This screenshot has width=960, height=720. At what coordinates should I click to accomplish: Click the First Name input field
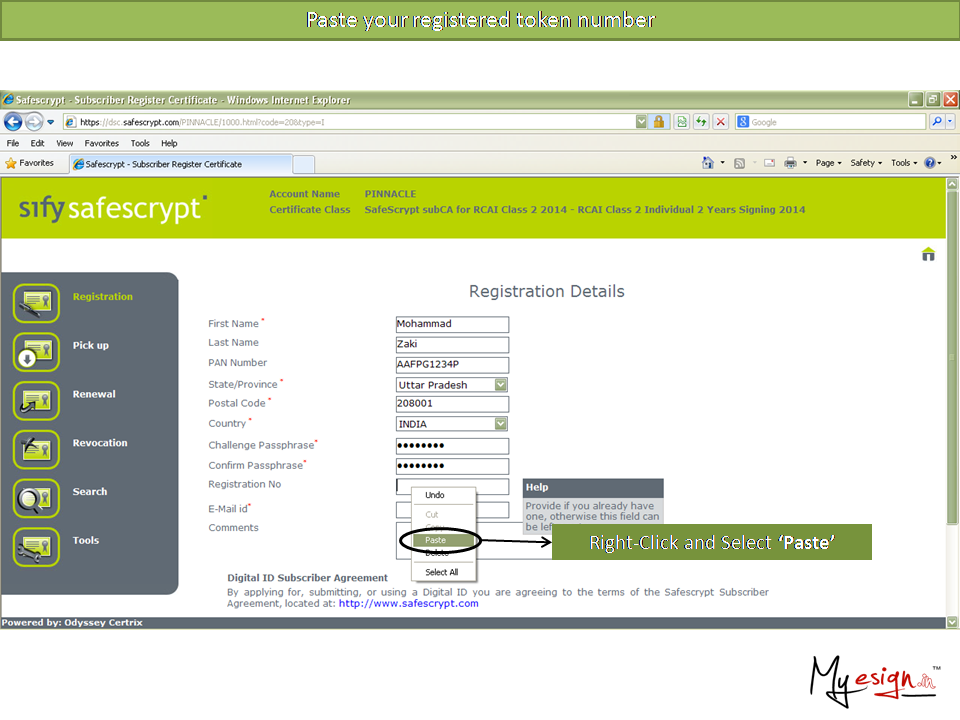tap(452, 325)
